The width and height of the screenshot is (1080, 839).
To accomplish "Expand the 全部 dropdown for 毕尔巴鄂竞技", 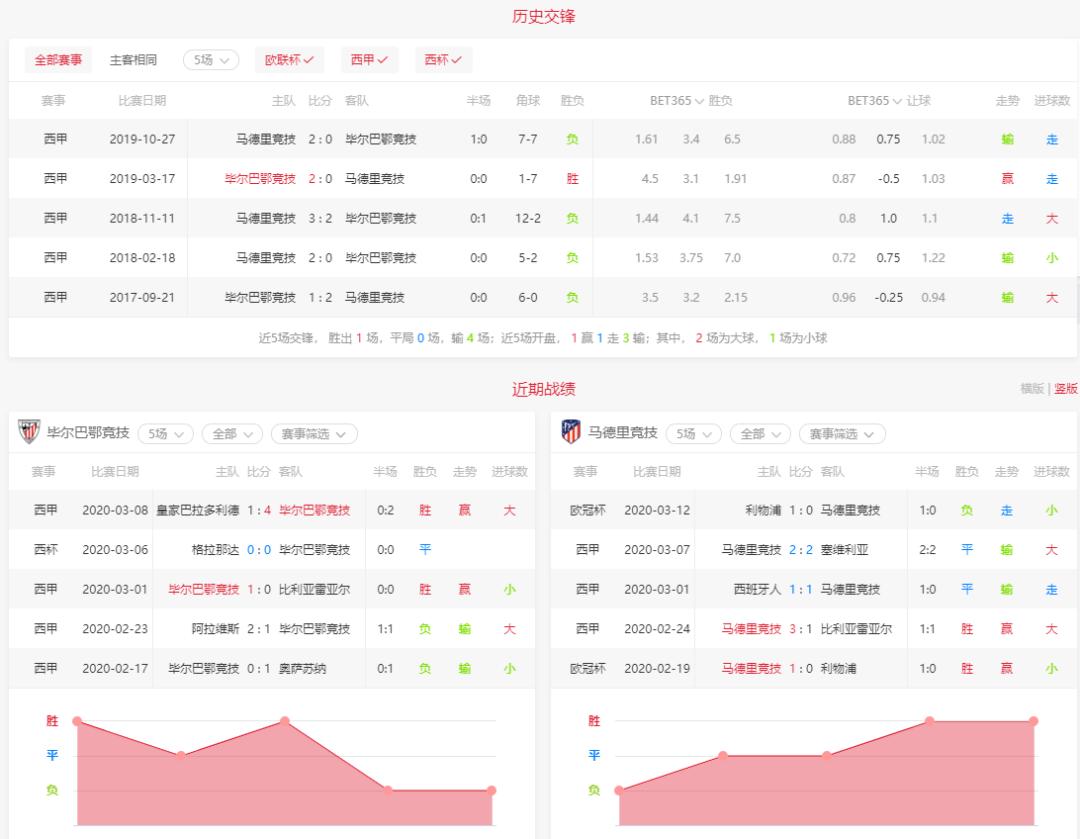I will [232, 434].
